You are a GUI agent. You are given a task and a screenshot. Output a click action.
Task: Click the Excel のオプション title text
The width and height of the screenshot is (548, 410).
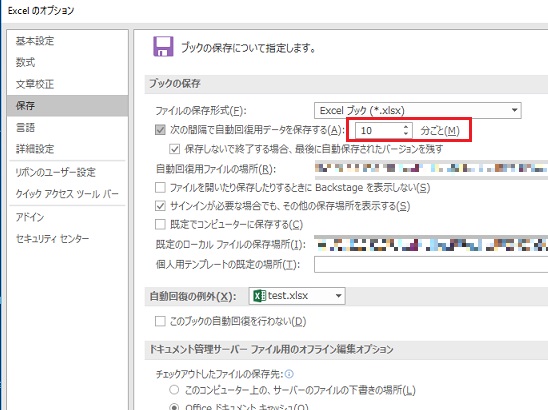41,11
